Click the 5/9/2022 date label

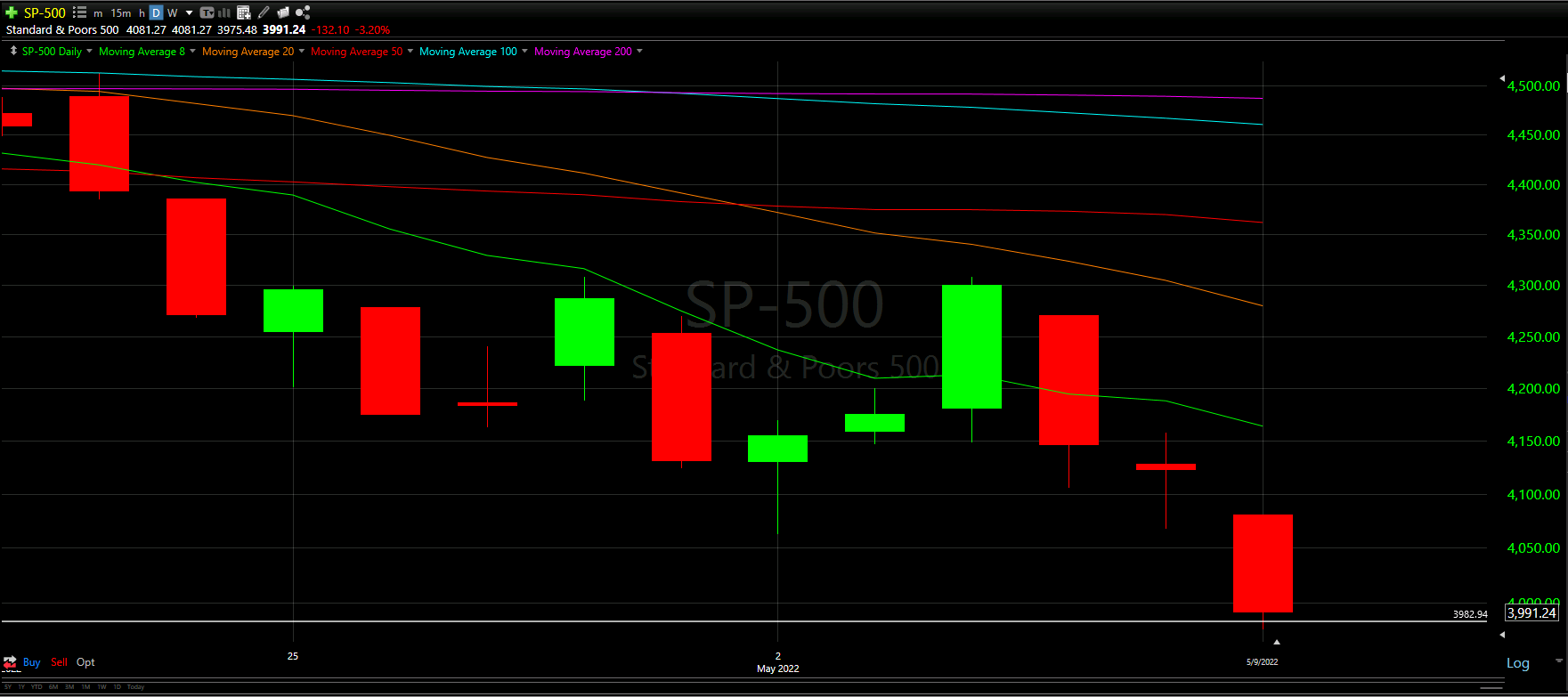[1262, 661]
